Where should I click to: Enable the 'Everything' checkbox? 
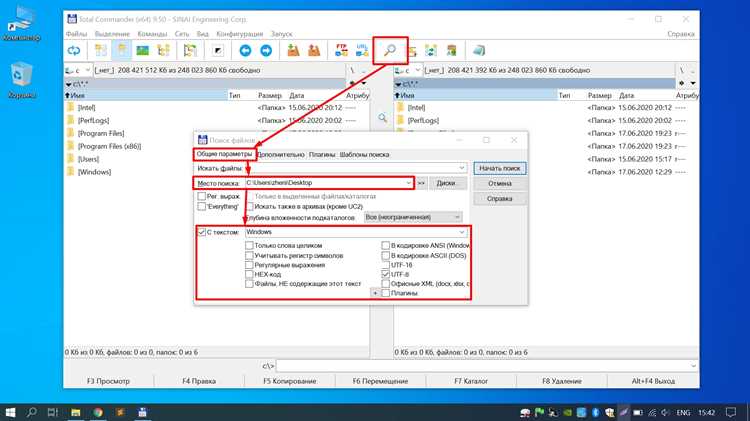(202, 206)
